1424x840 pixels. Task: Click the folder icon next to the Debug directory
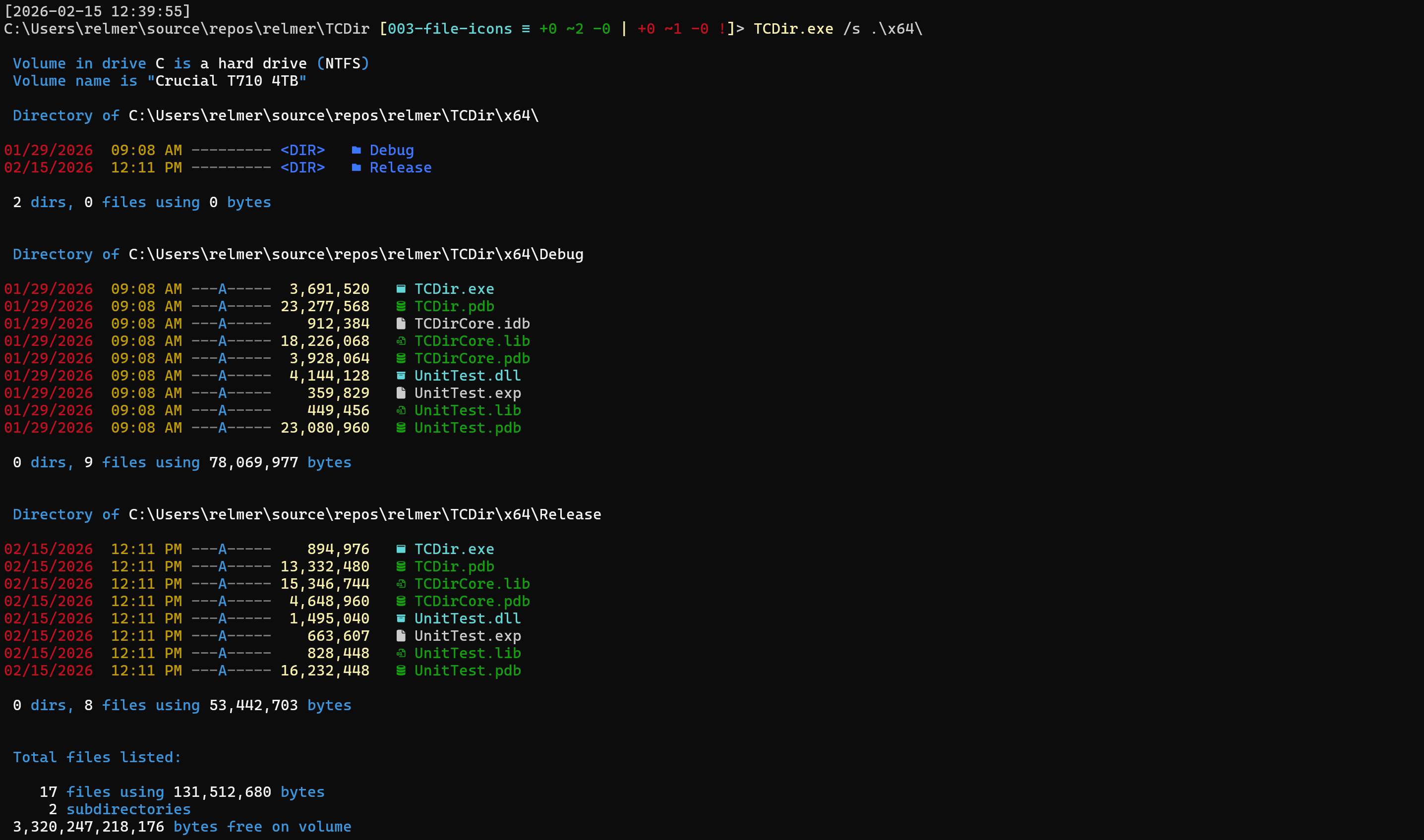356,150
